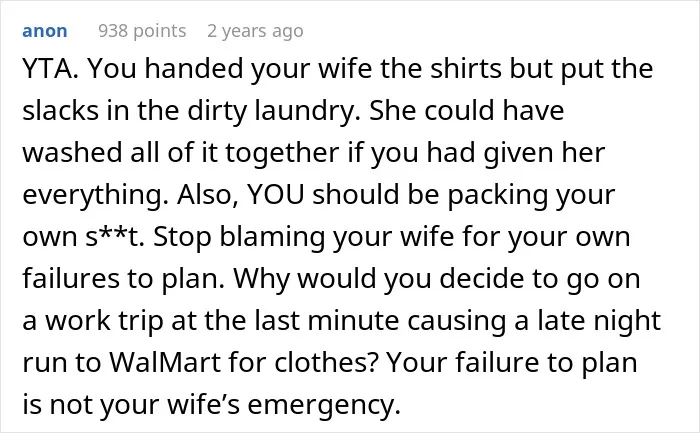Click the word slacks in second line
The image size is (700, 433).
tap(60, 110)
